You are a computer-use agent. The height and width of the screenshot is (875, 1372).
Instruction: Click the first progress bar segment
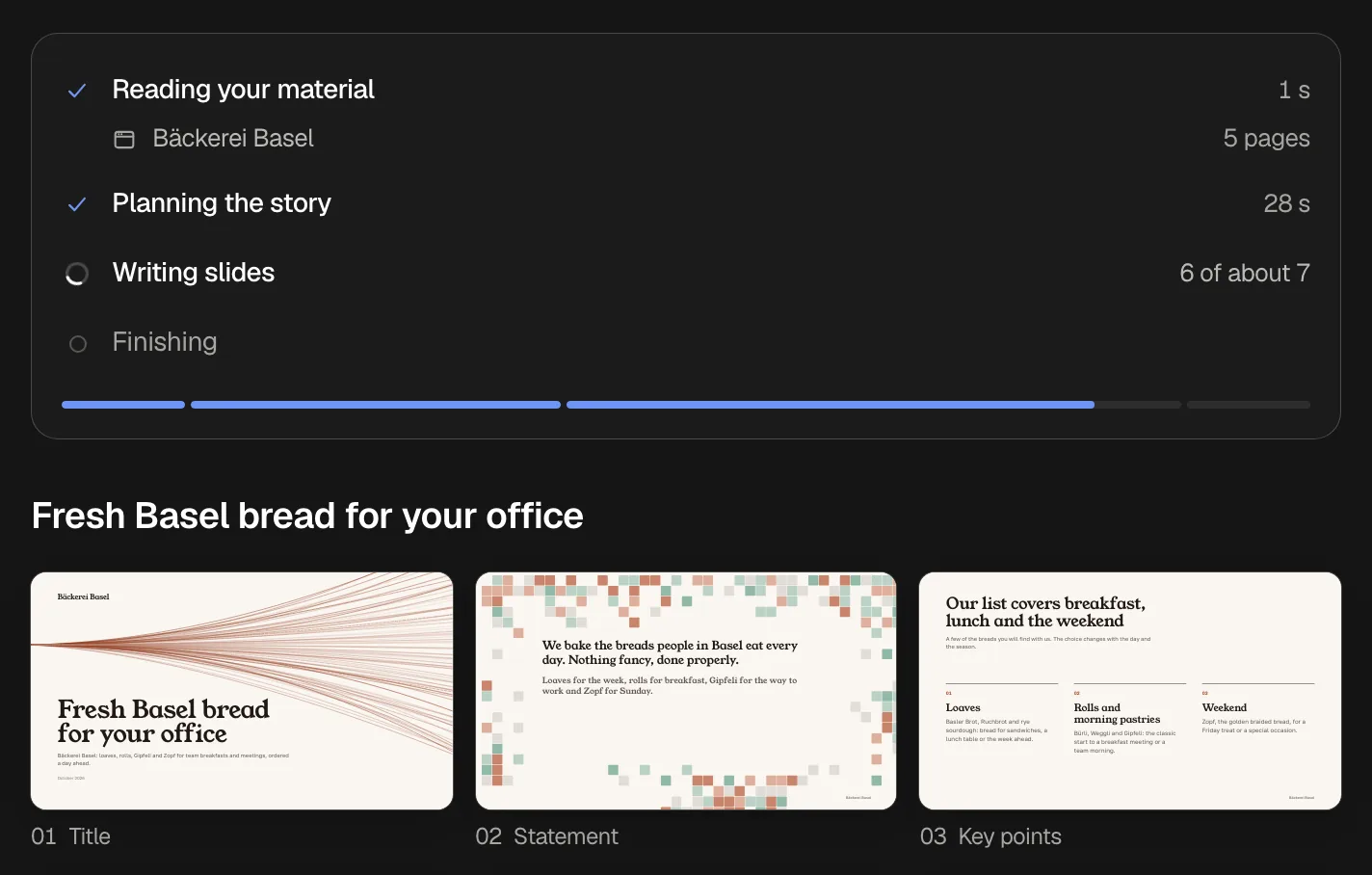click(123, 405)
